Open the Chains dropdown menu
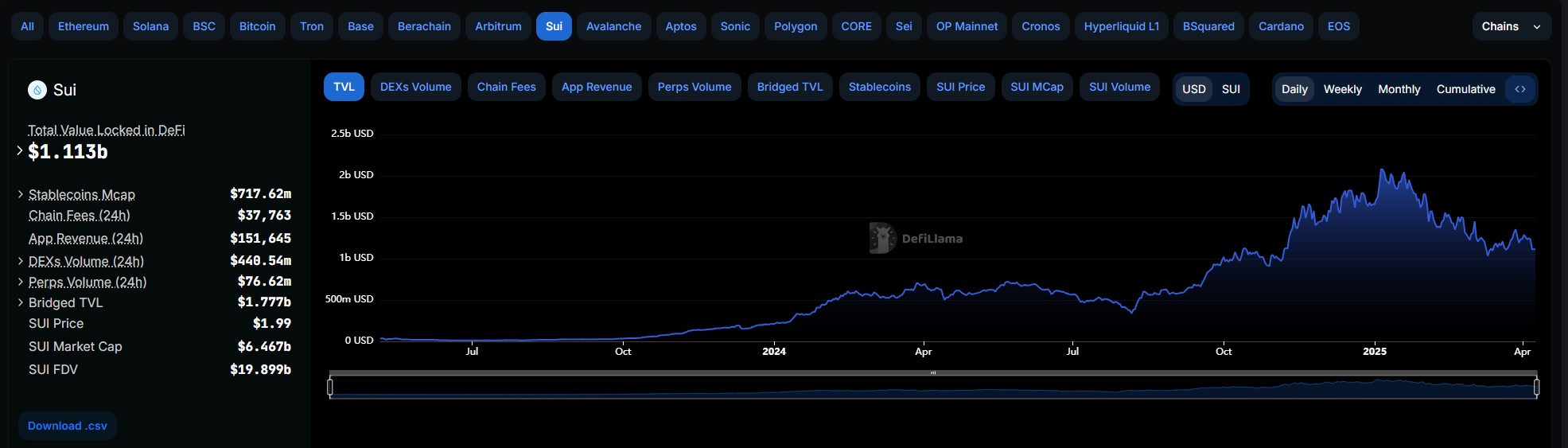 click(1512, 26)
